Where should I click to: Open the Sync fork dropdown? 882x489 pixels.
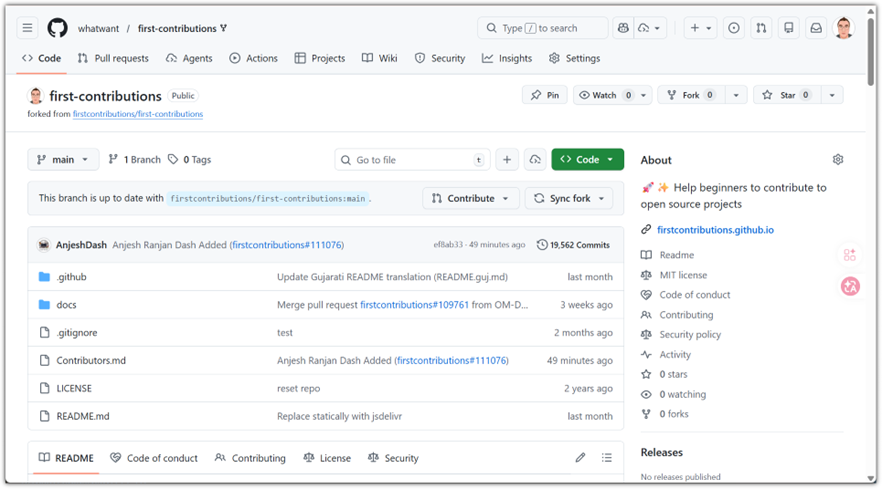click(569, 198)
